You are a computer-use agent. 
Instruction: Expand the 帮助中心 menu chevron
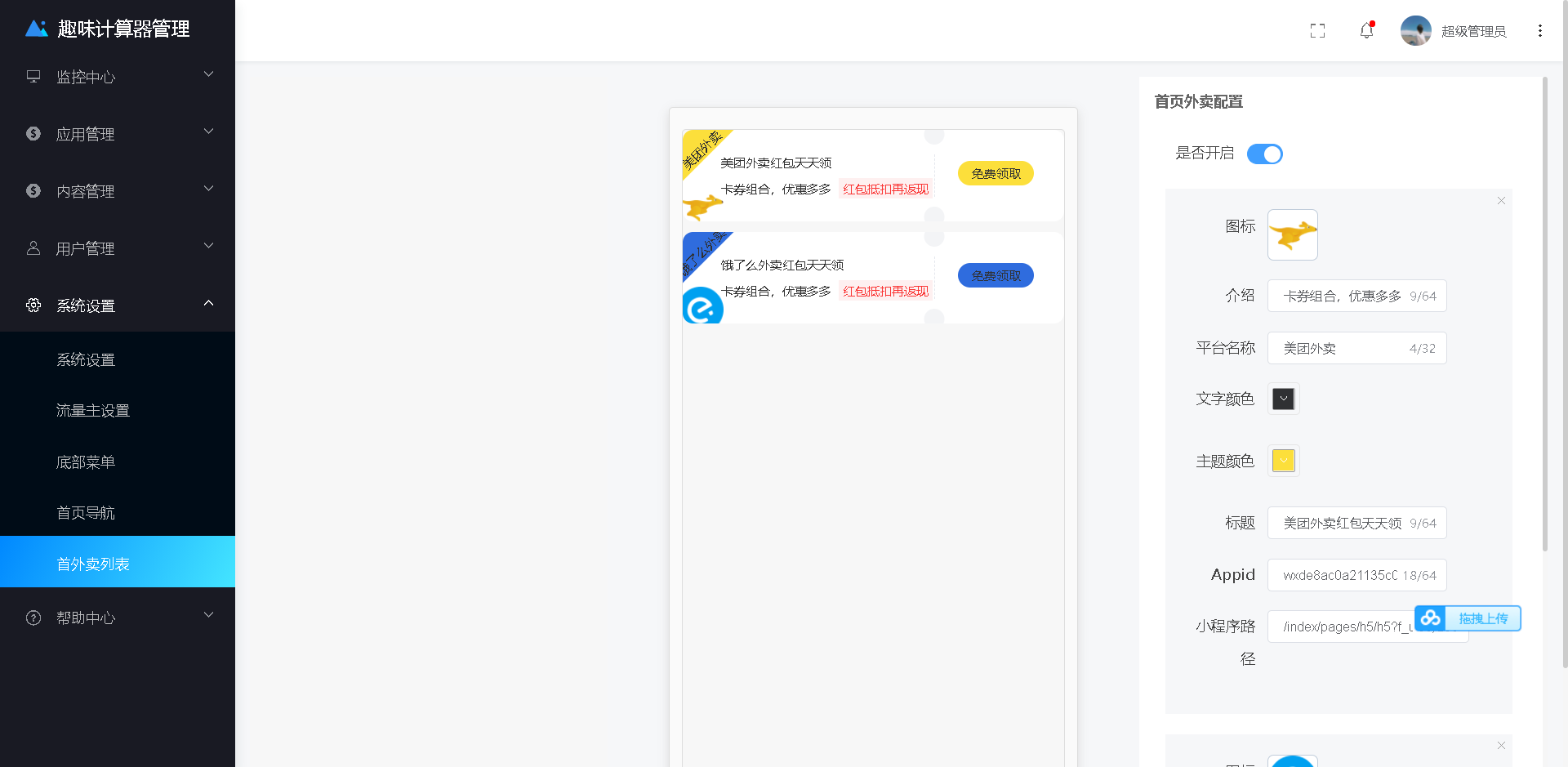[208, 615]
